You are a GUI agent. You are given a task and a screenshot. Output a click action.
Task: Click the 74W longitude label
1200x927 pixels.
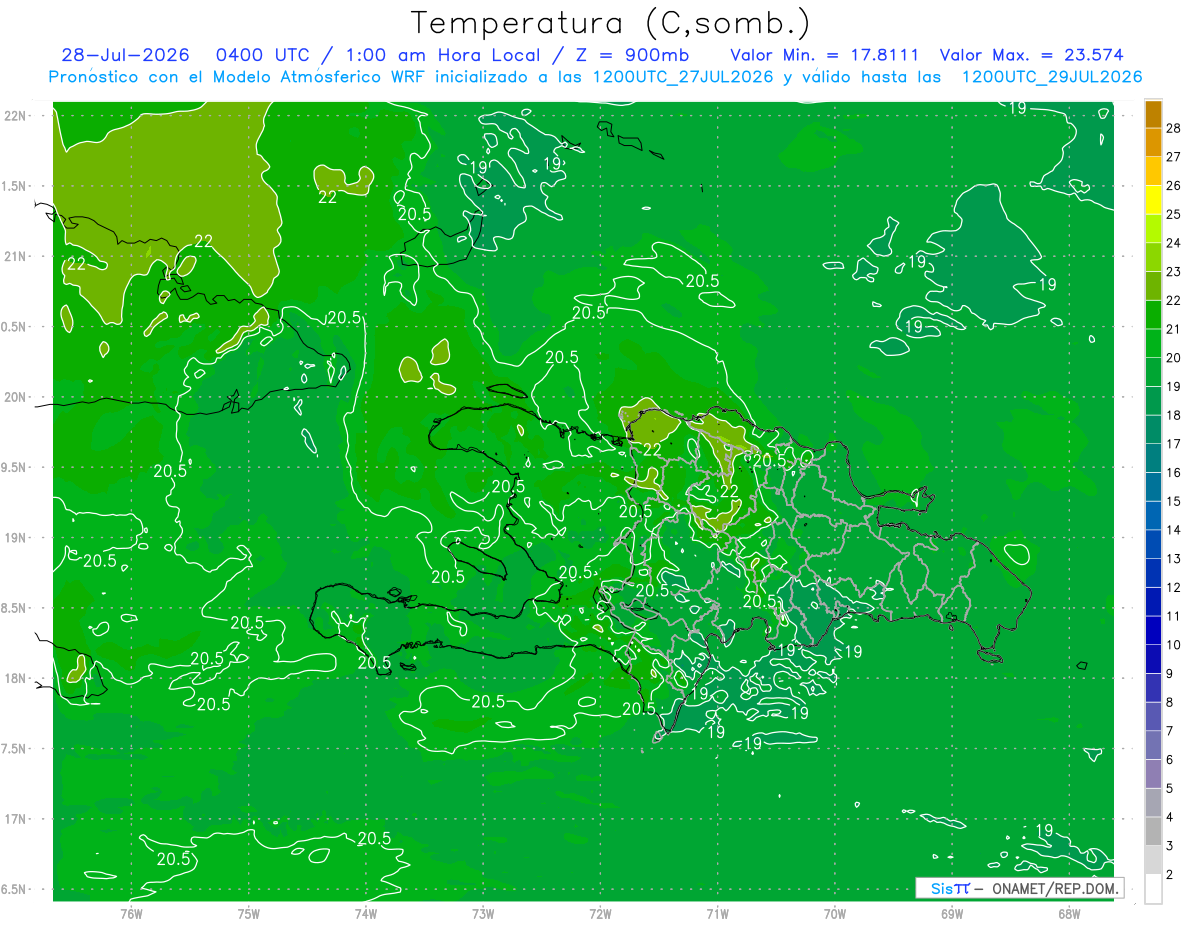point(365,913)
